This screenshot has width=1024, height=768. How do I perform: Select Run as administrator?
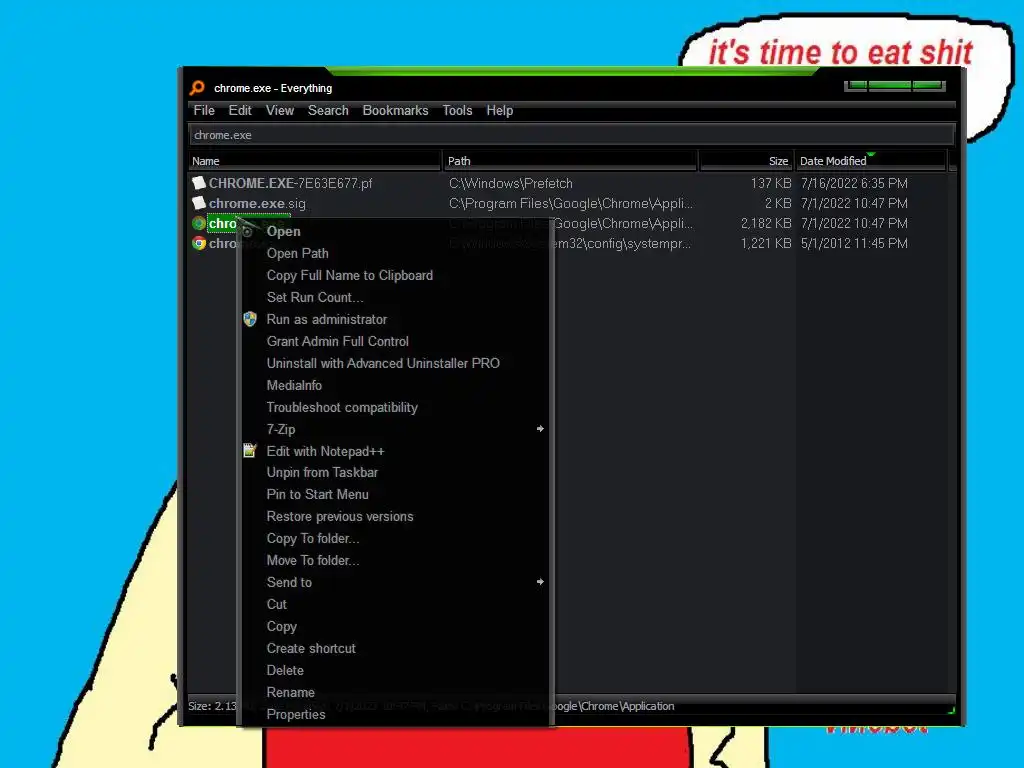[x=327, y=319]
